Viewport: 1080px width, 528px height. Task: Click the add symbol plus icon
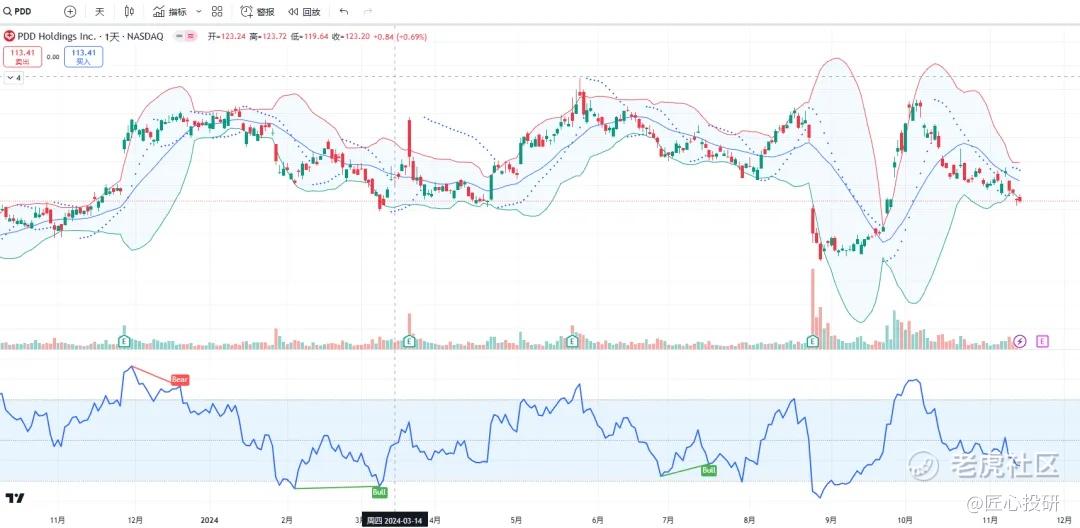[70, 11]
